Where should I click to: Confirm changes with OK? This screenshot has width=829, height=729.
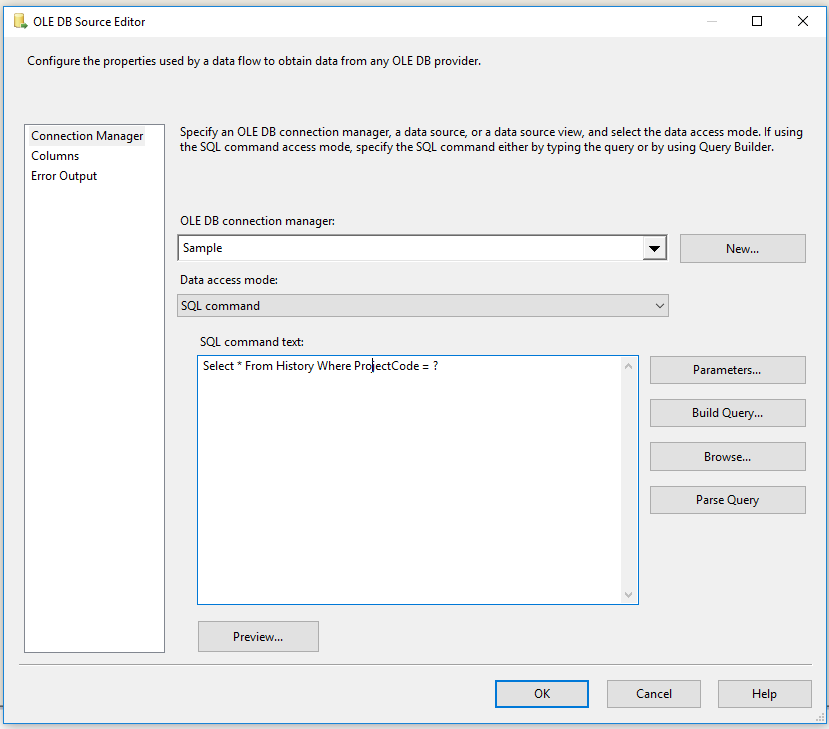click(541, 693)
